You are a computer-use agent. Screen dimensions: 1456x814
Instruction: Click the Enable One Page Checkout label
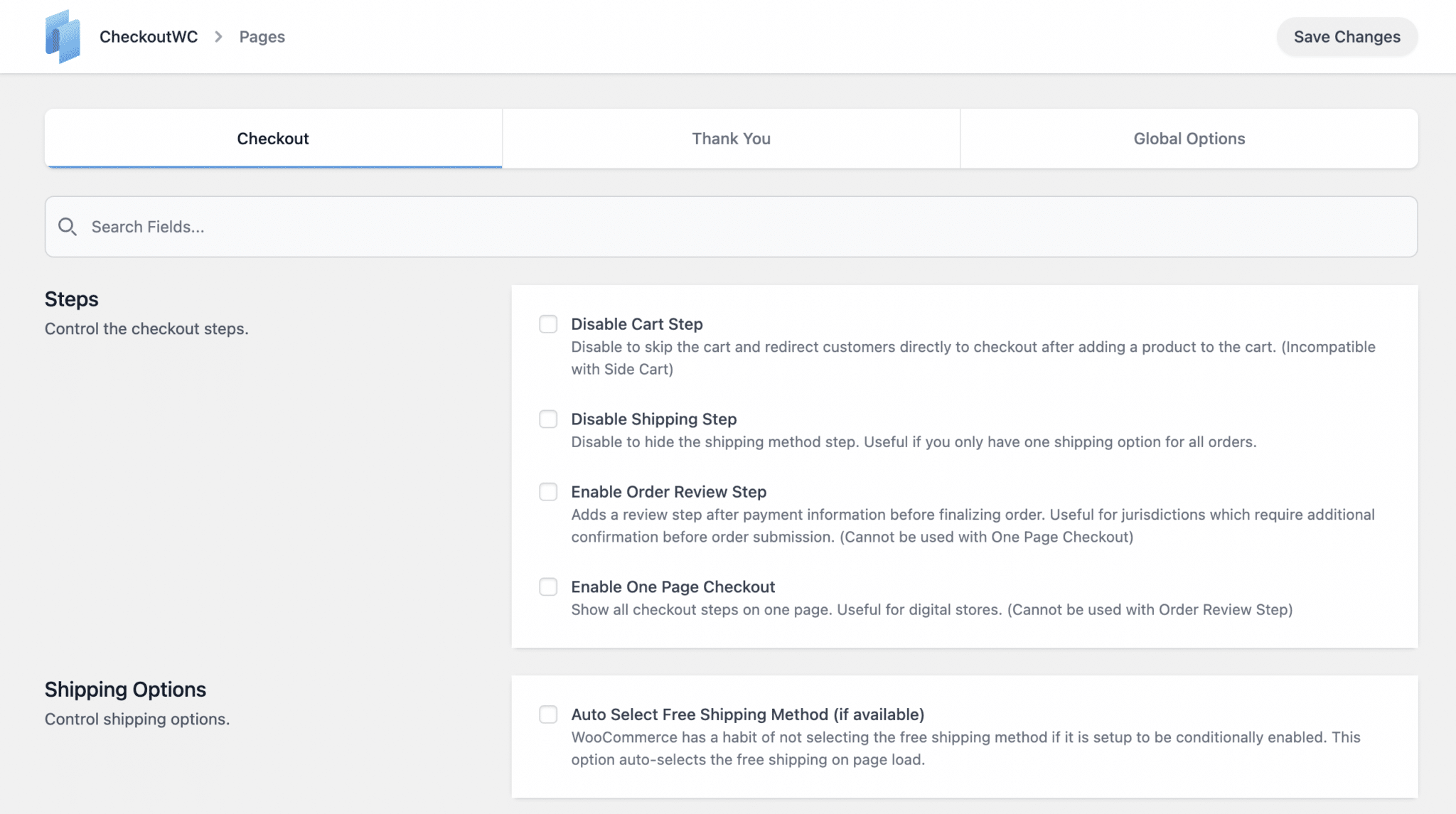673,587
